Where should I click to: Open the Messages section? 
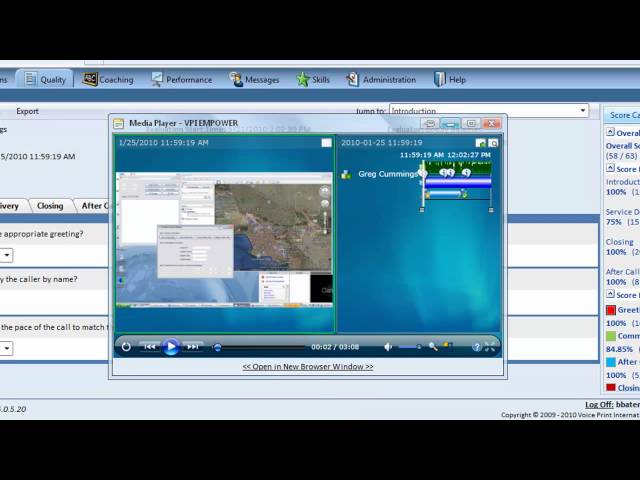click(x=254, y=80)
